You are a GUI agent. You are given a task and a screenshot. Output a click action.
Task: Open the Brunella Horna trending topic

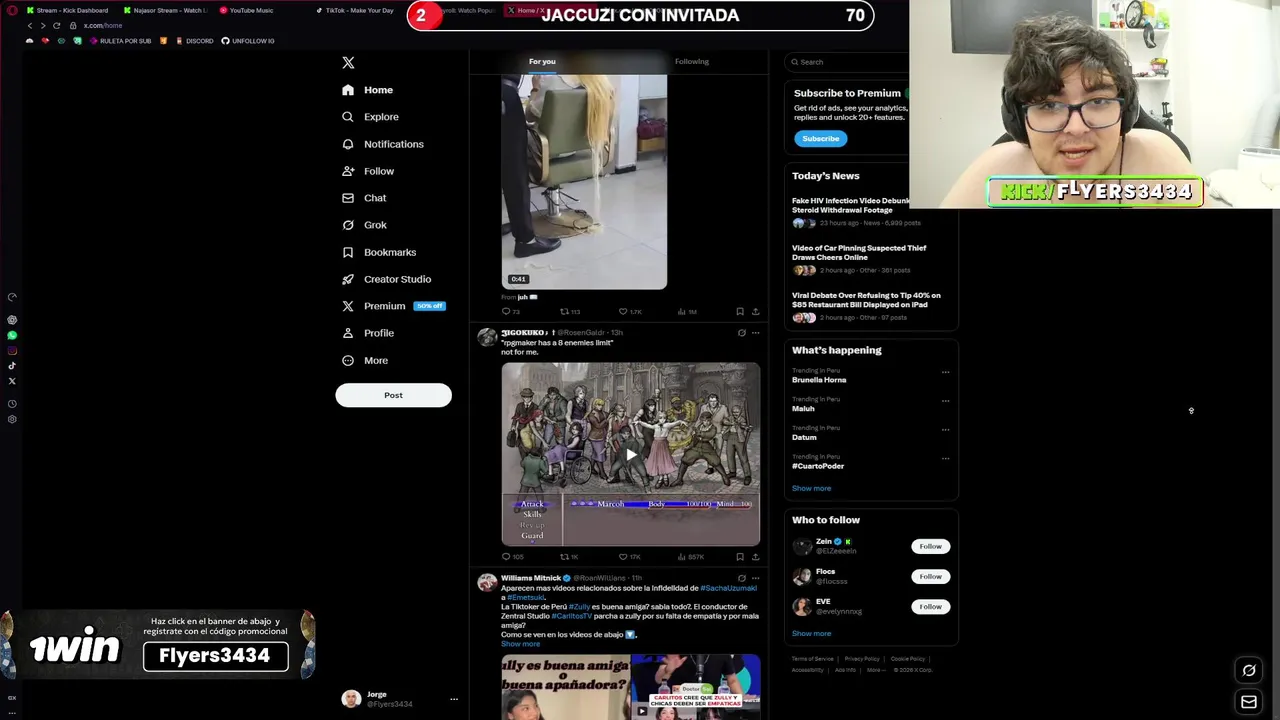[819, 380]
